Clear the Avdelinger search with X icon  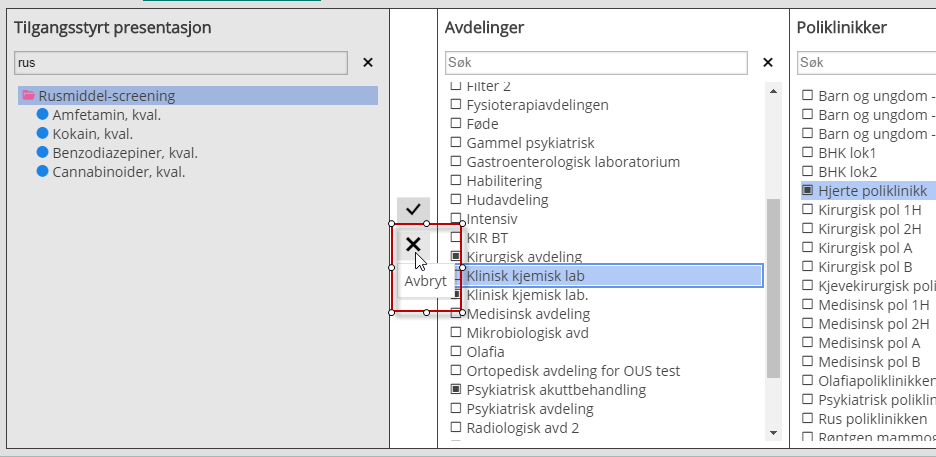[768, 63]
